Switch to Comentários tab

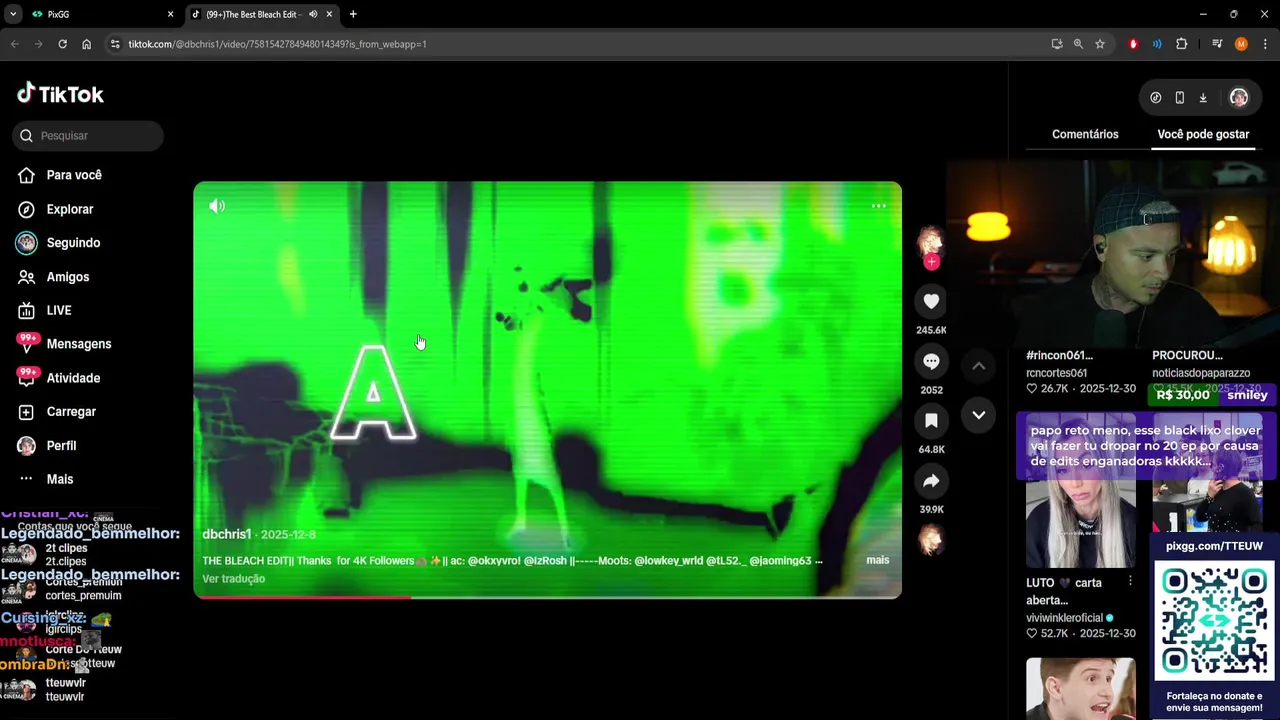coord(1085,134)
